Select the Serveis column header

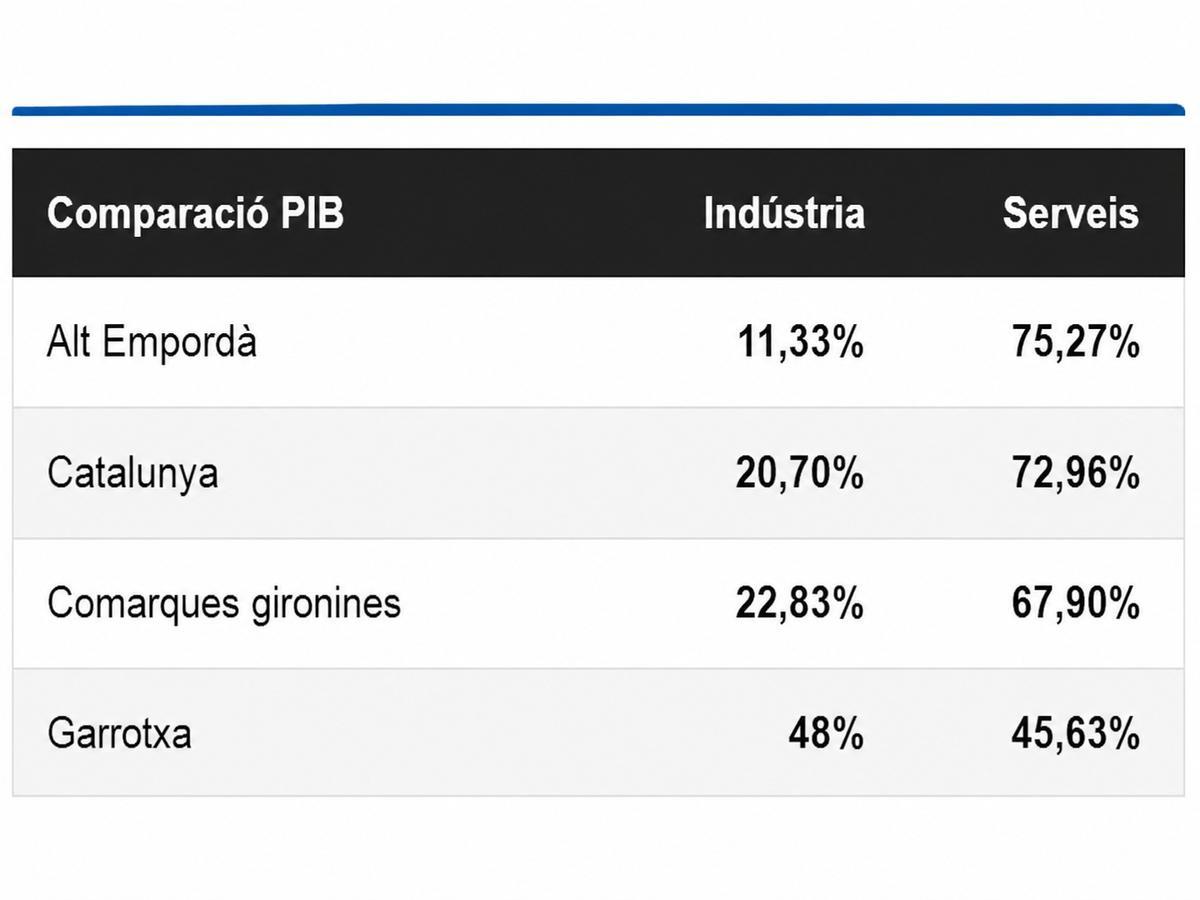click(1070, 213)
